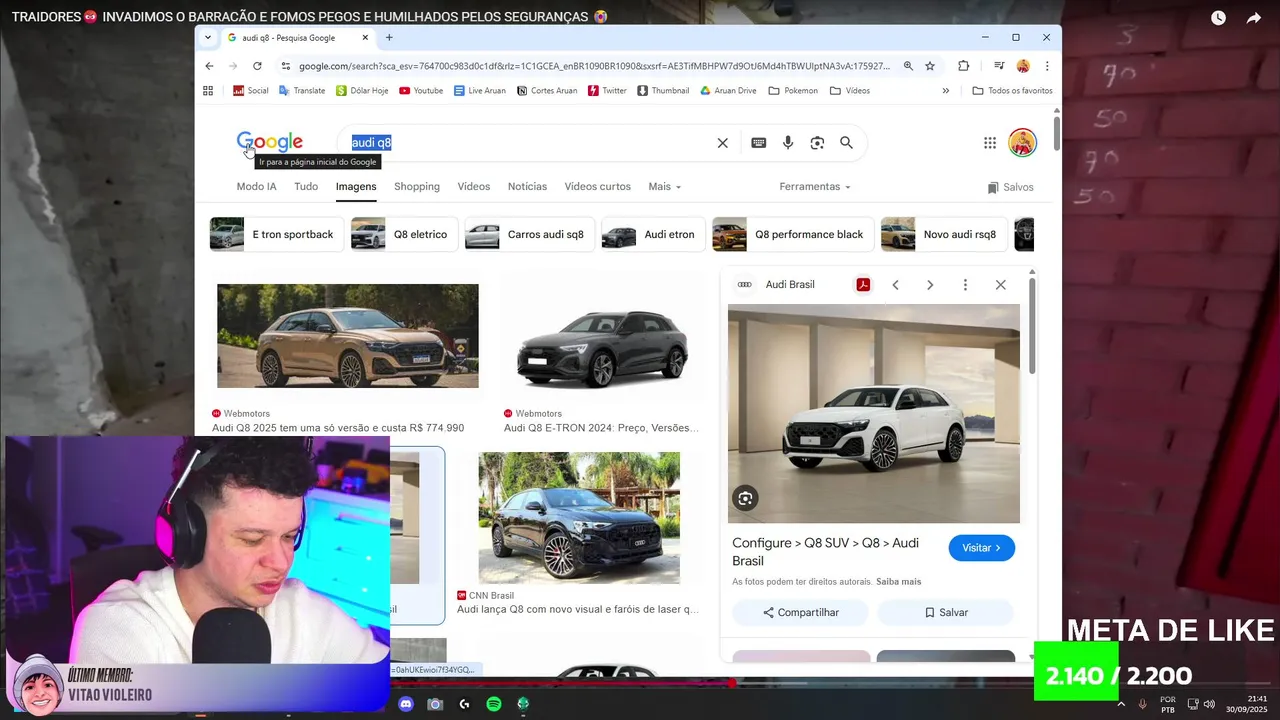This screenshot has height=720, width=1280.
Task: Select the 'Audi etron' suggestion chip
Action: click(x=653, y=234)
